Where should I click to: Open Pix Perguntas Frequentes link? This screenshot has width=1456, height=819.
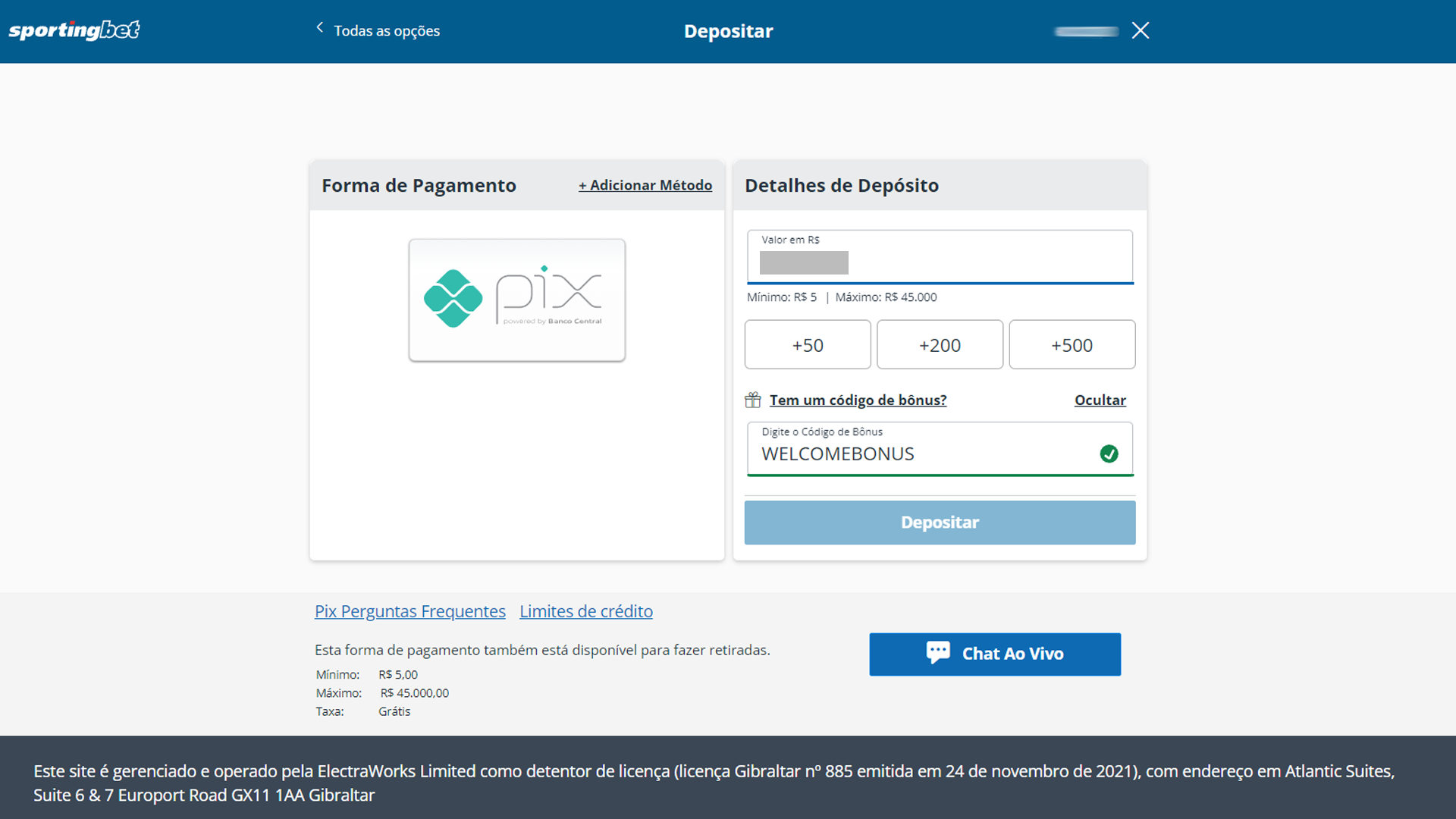[410, 611]
